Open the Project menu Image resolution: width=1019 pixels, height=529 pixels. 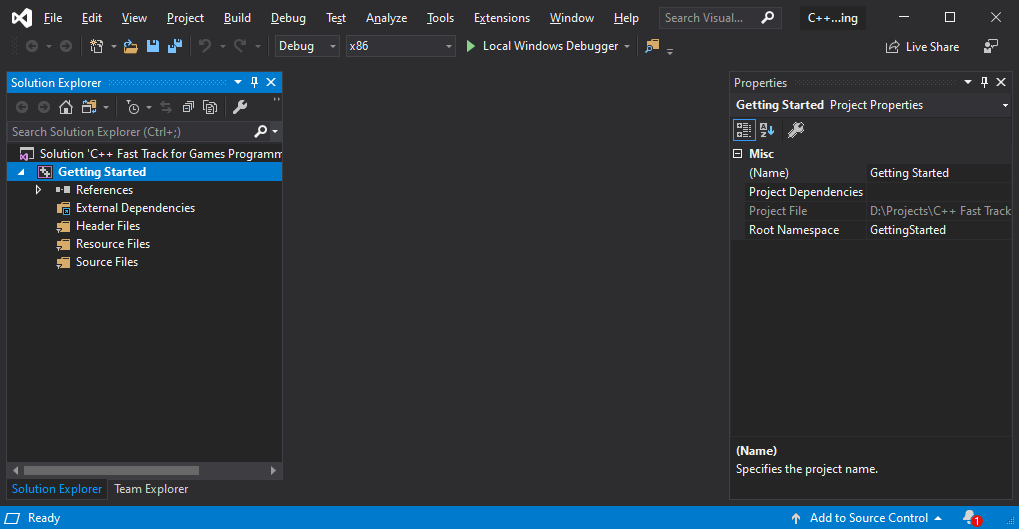[x=185, y=18]
